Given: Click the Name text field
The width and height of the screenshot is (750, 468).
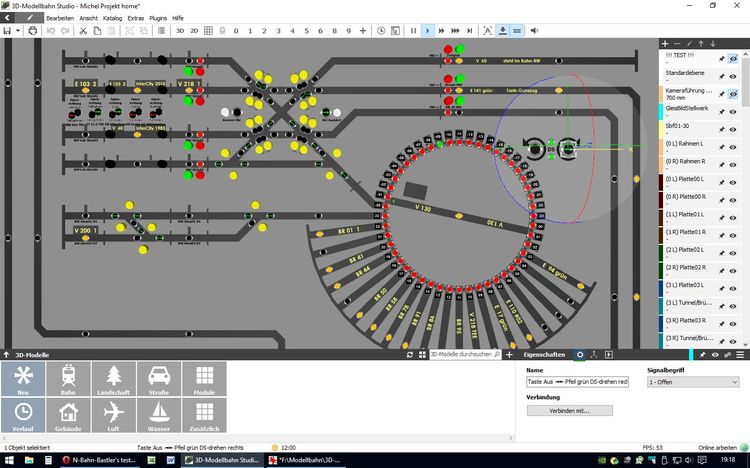Looking at the screenshot, I should click(x=578, y=382).
